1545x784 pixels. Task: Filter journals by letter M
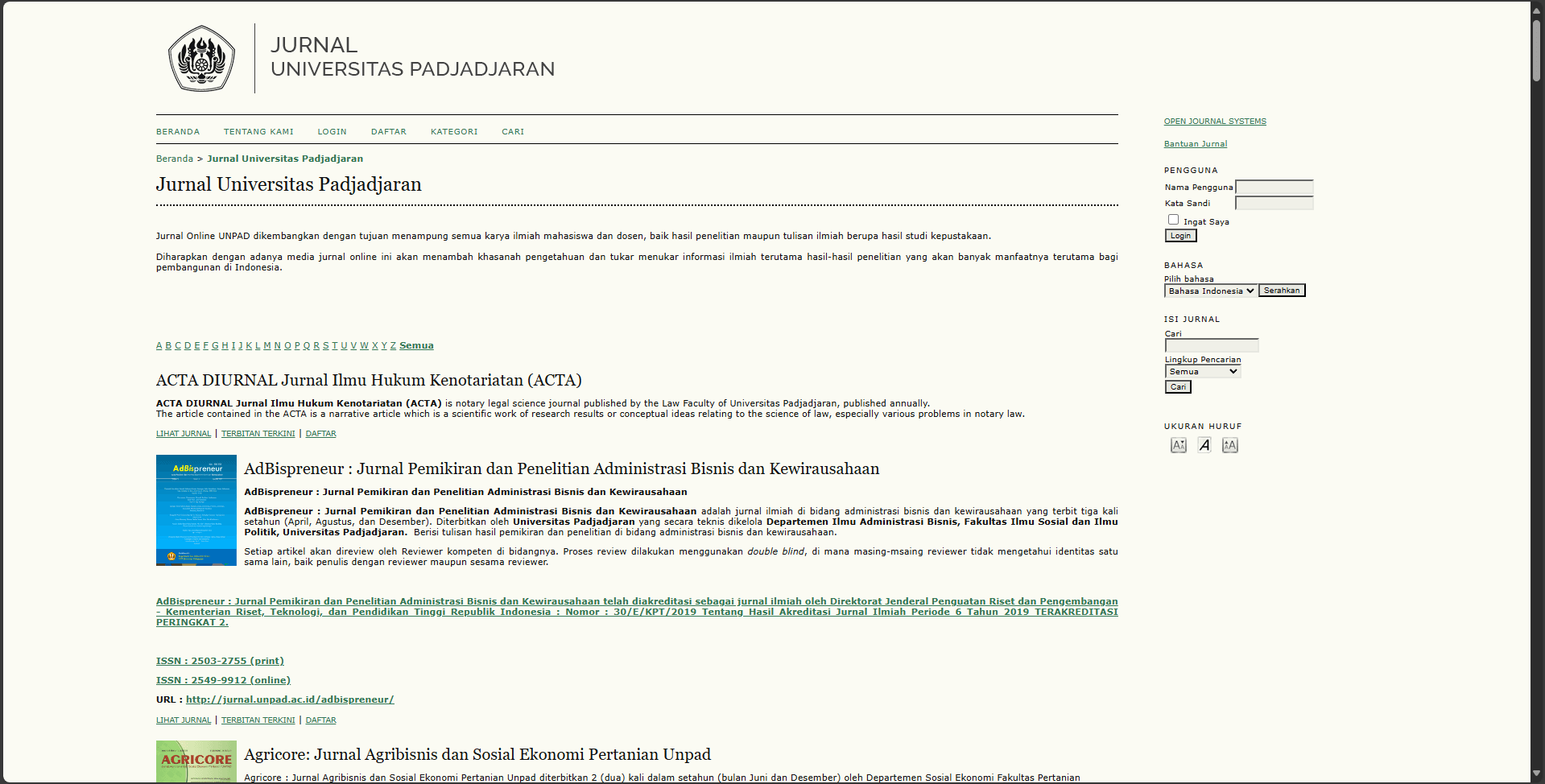pyautogui.click(x=267, y=345)
